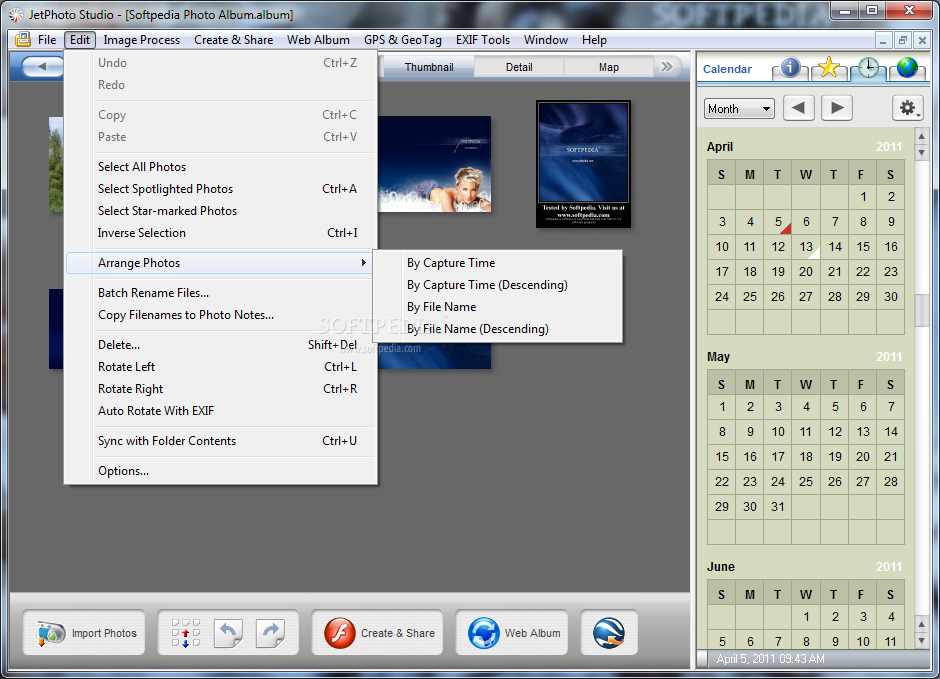Open Options from Edit menu
This screenshot has width=940, height=679.
(x=221, y=471)
